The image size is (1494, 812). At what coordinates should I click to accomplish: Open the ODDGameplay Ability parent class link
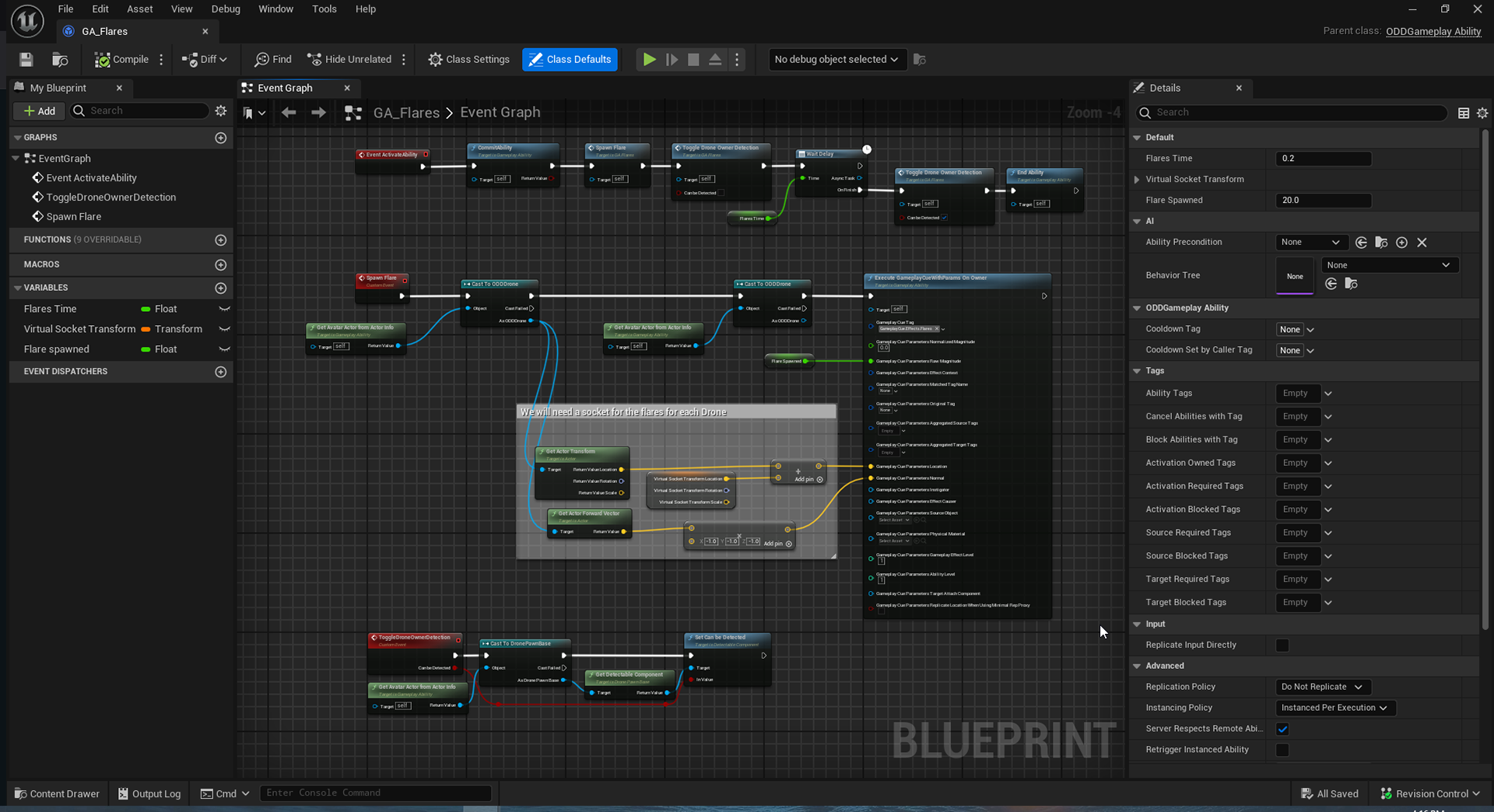coord(1433,32)
